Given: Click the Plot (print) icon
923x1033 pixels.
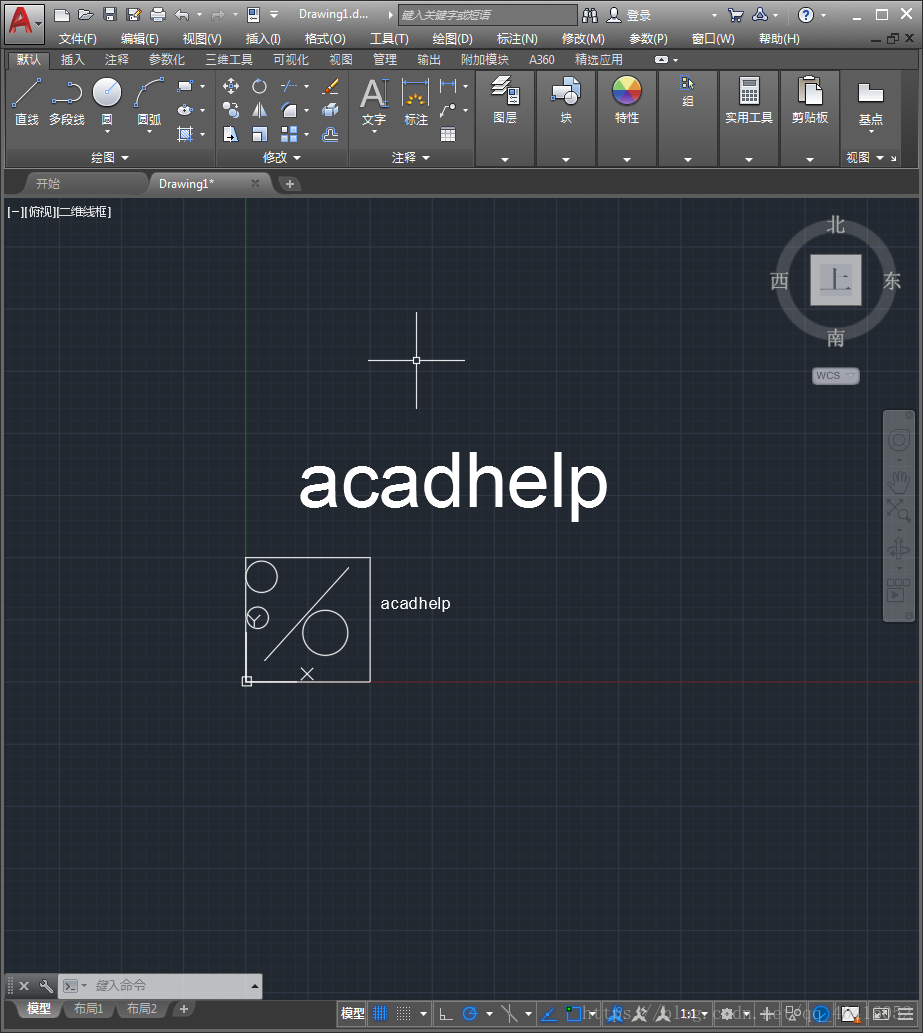Looking at the screenshot, I should [158, 14].
